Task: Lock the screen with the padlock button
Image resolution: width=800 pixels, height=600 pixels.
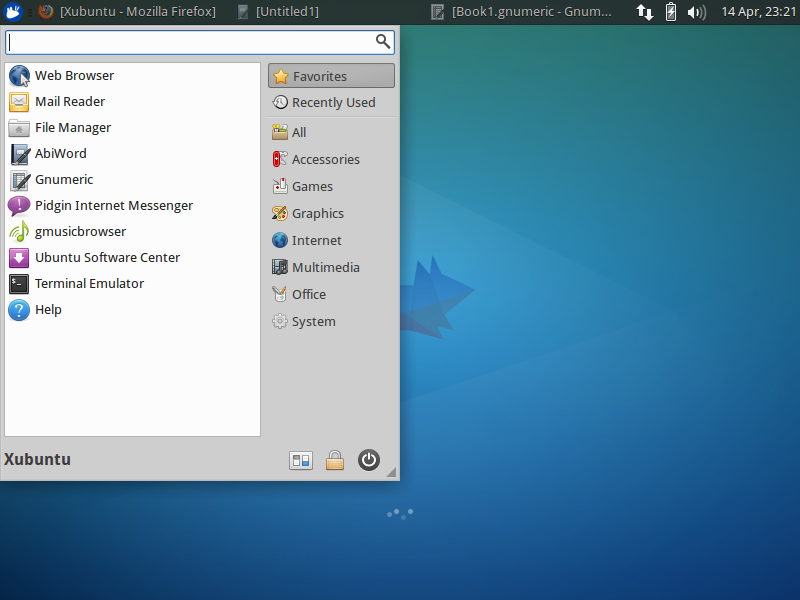Action: click(335, 460)
